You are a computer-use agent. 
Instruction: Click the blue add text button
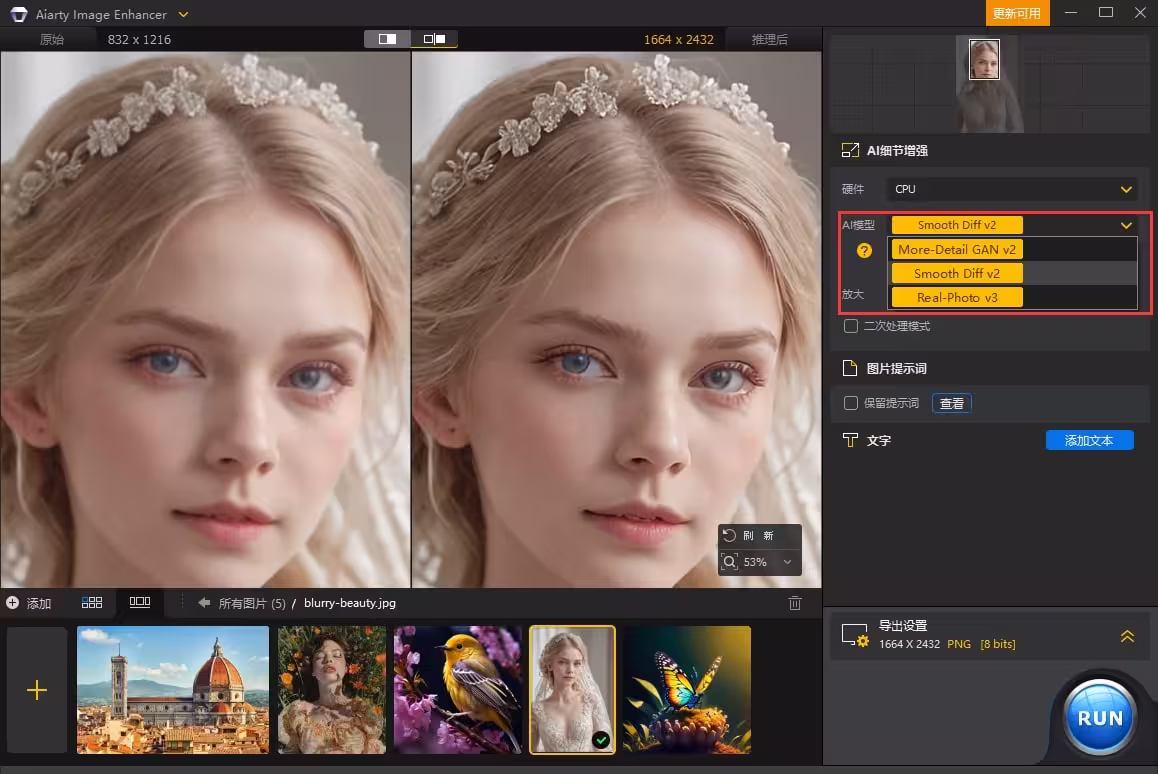coord(1089,441)
